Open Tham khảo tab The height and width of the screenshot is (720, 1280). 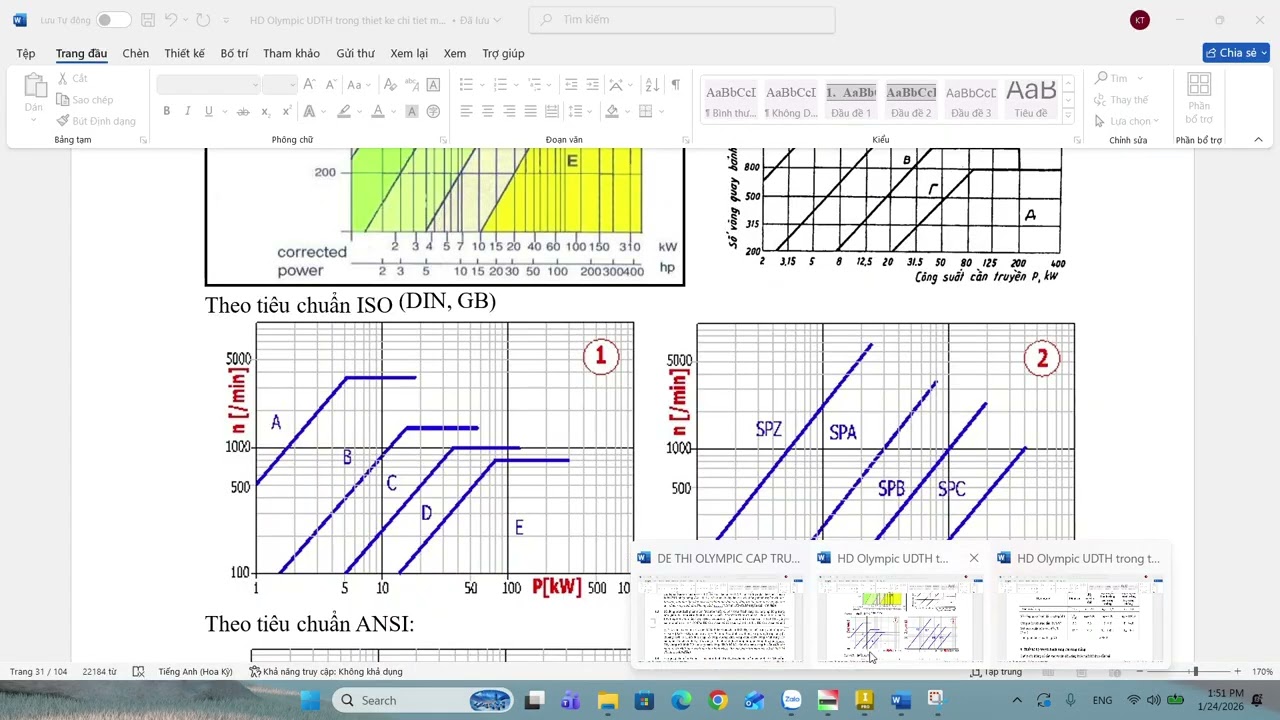[291, 53]
